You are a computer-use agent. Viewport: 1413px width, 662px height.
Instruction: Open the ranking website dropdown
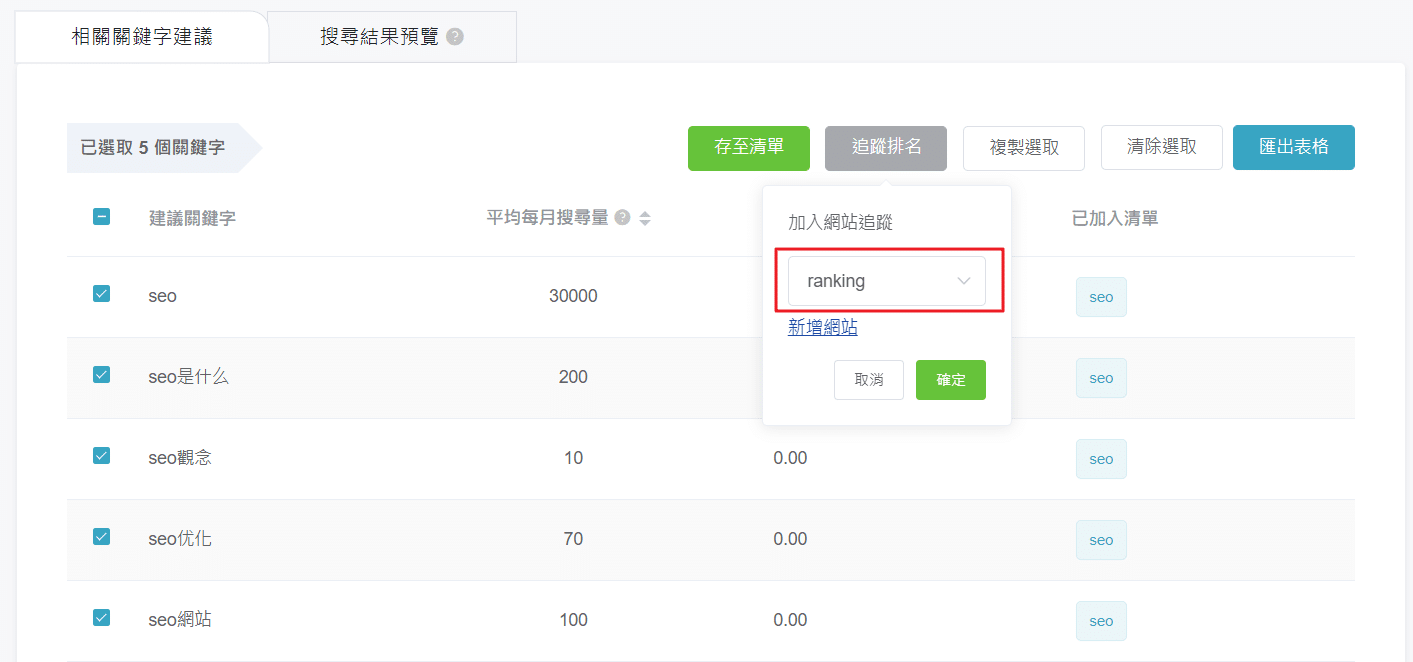(886, 281)
